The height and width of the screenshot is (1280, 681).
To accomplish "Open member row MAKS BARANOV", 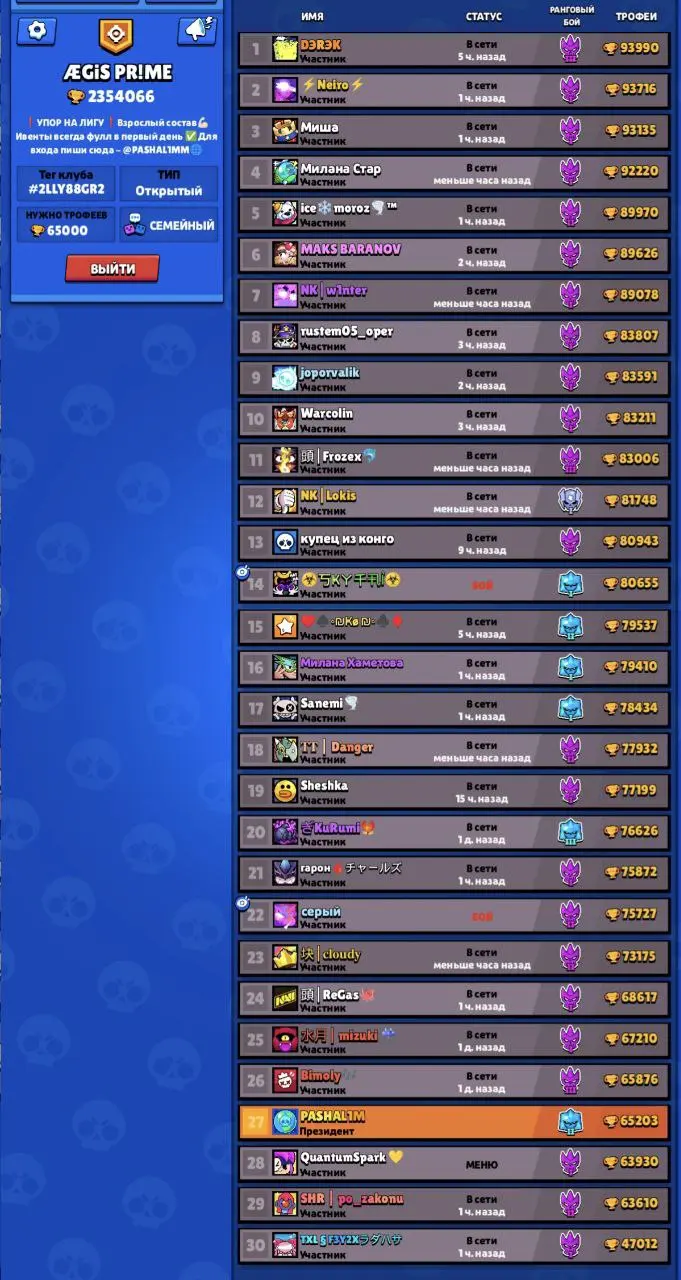I will coord(454,255).
